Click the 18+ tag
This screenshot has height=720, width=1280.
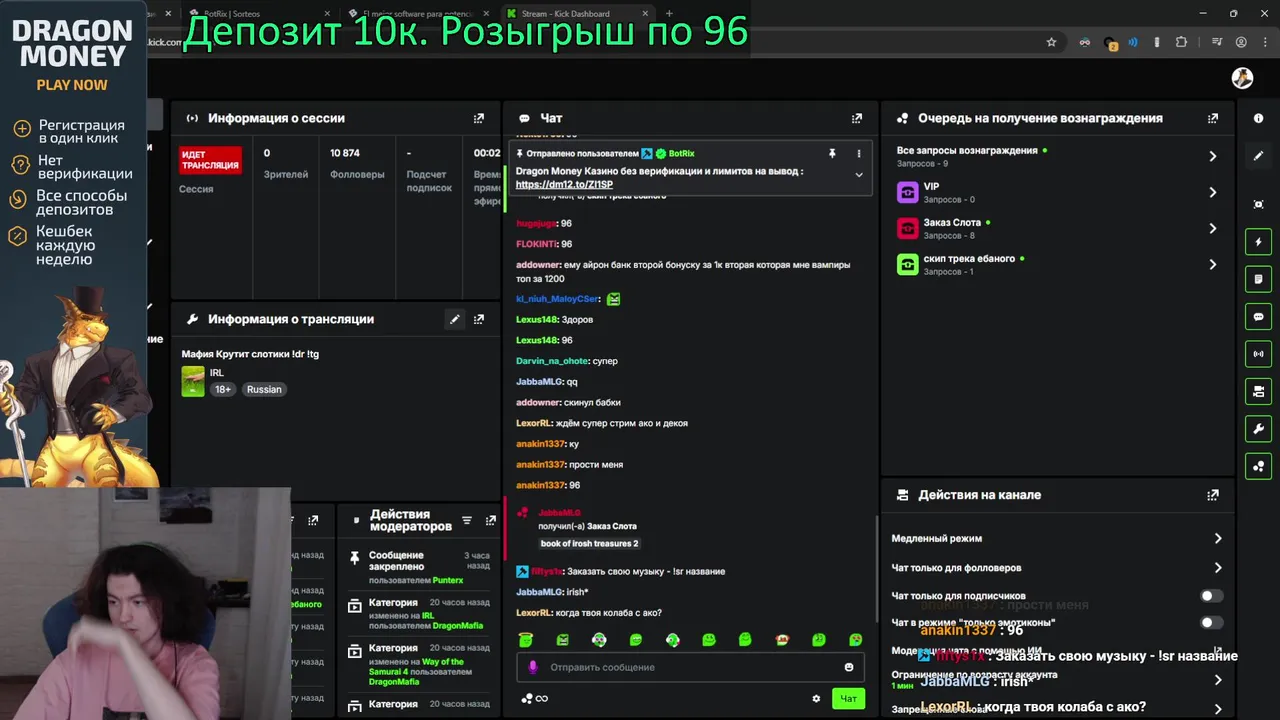pyautogui.click(x=223, y=389)
